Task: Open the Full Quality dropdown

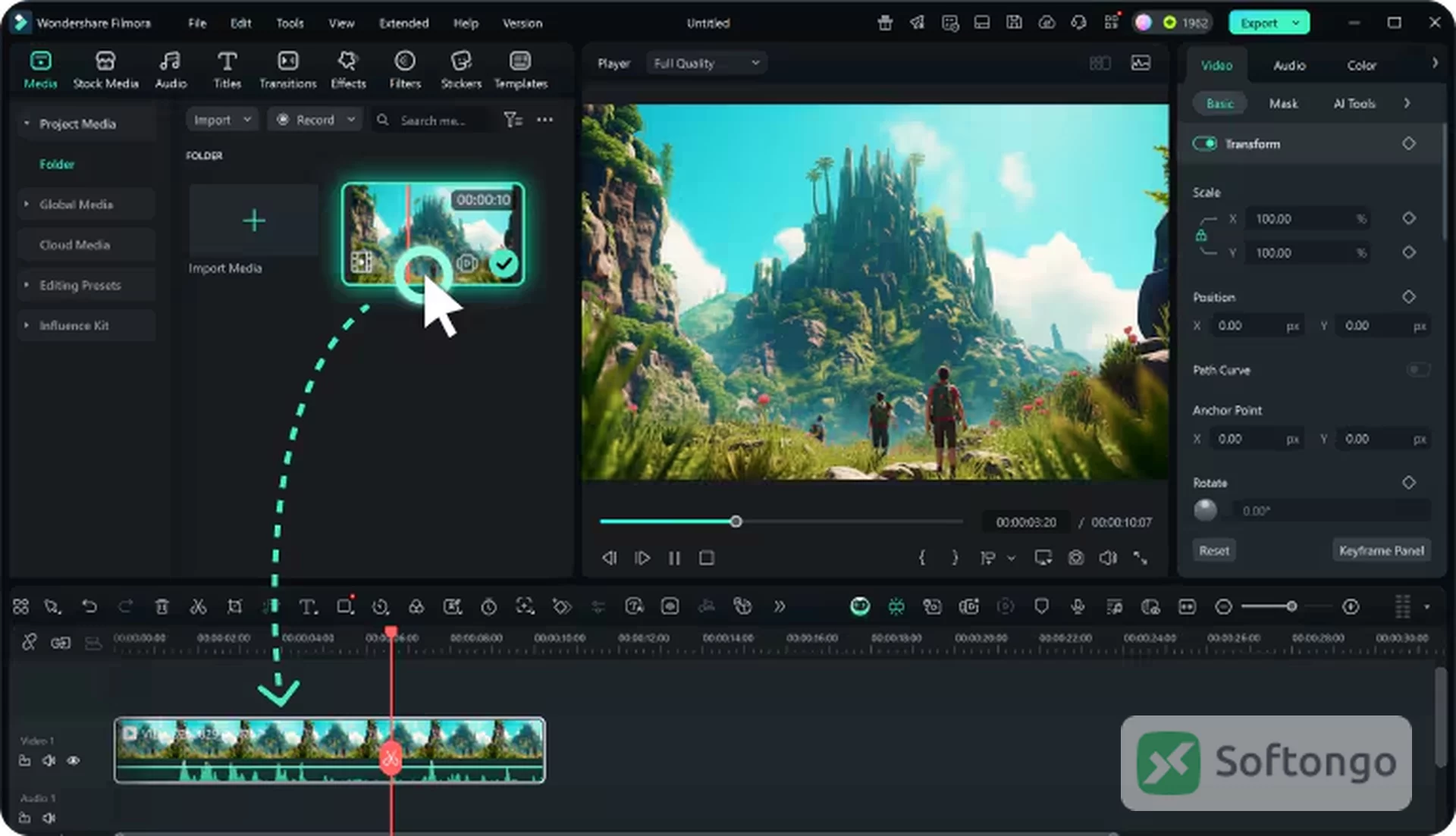Action: (706, 63)
